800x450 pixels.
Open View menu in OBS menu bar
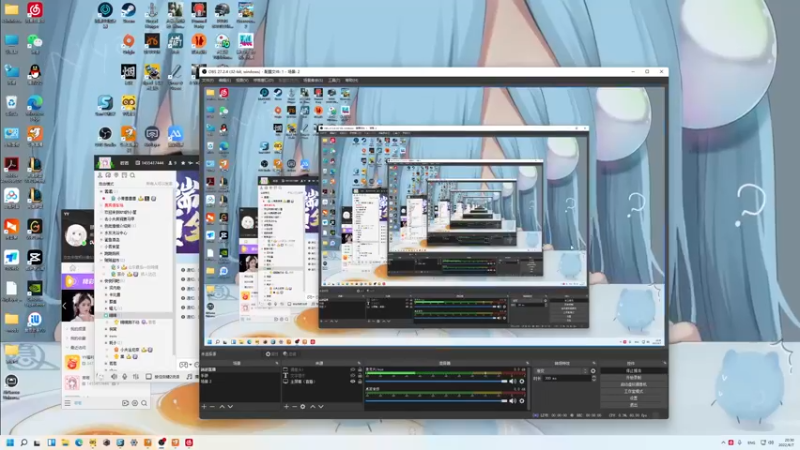(242, 80)
